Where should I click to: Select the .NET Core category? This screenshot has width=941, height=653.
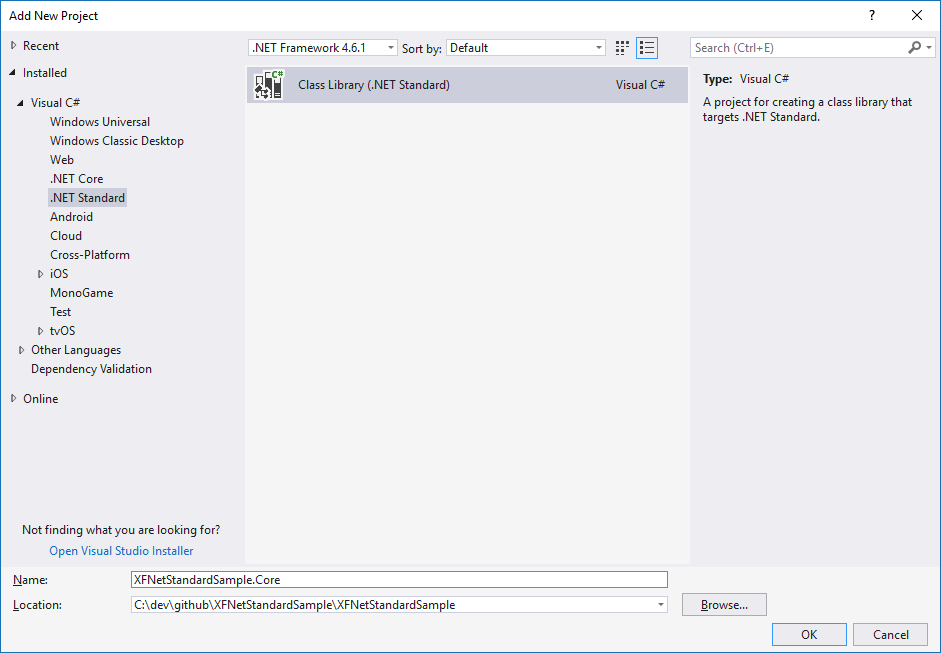76,179
